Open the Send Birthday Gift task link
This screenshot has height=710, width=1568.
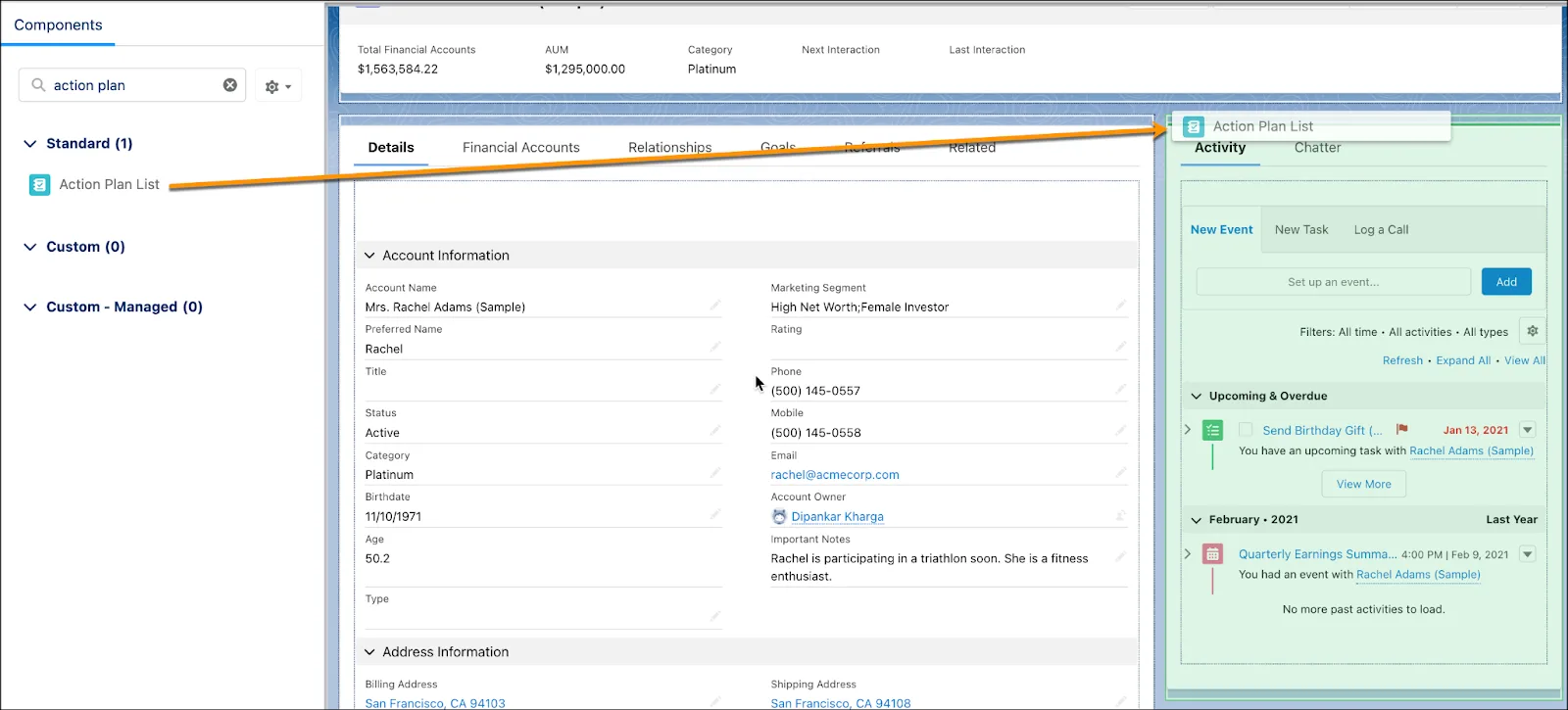click(1322, 430)
